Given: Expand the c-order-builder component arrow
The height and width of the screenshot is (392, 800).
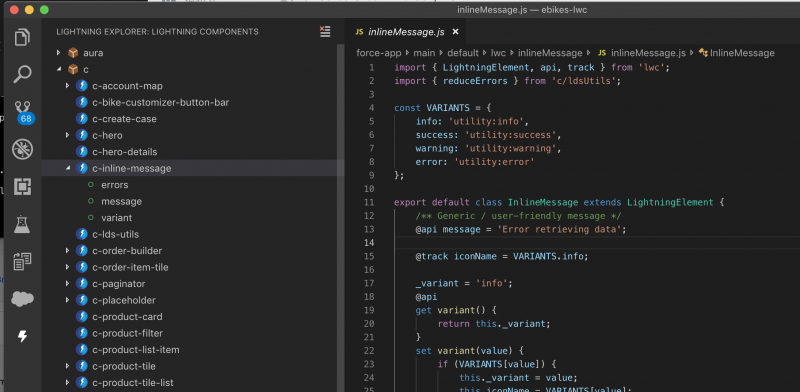Looking at the screenshot, I should pyautogui.click(x=67, y=251).
